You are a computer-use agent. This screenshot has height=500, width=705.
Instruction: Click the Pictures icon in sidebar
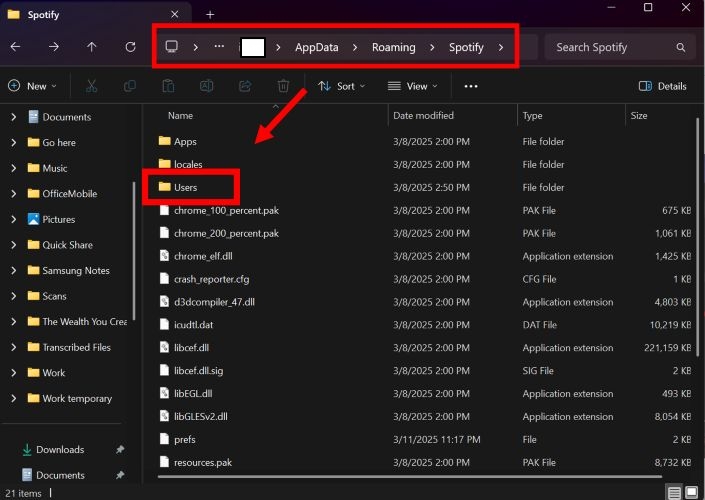tap(33, 219)
